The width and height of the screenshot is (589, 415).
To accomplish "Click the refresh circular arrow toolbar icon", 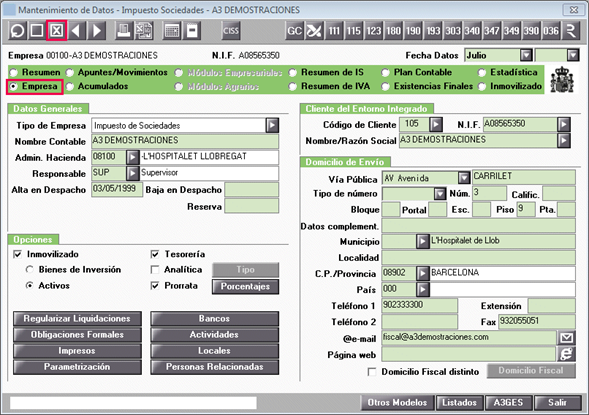I will [x=17, y=31].
